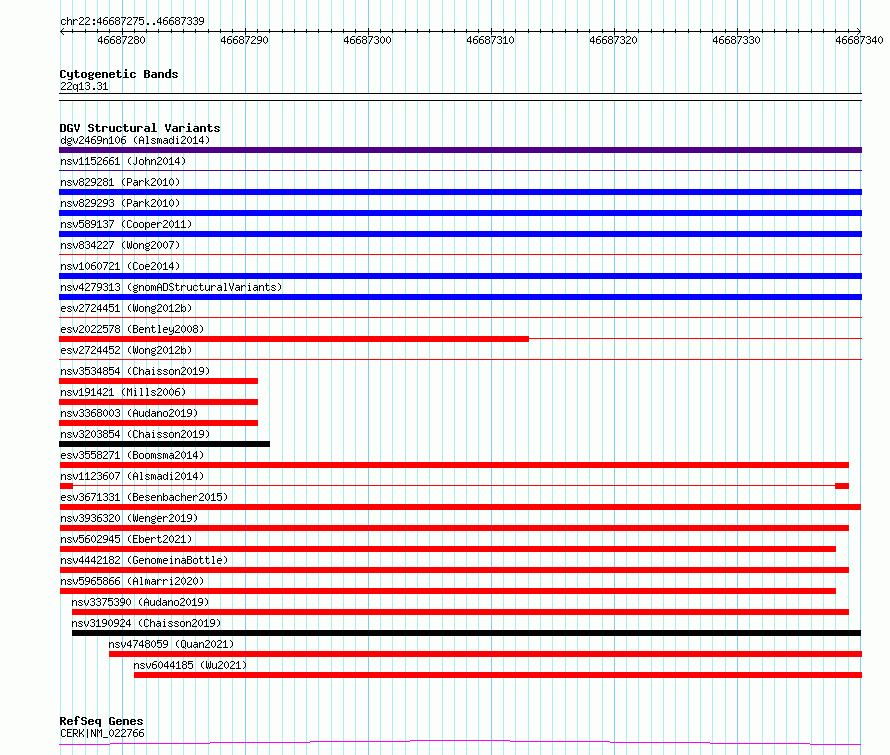Click ruler position 46687280

121,40
